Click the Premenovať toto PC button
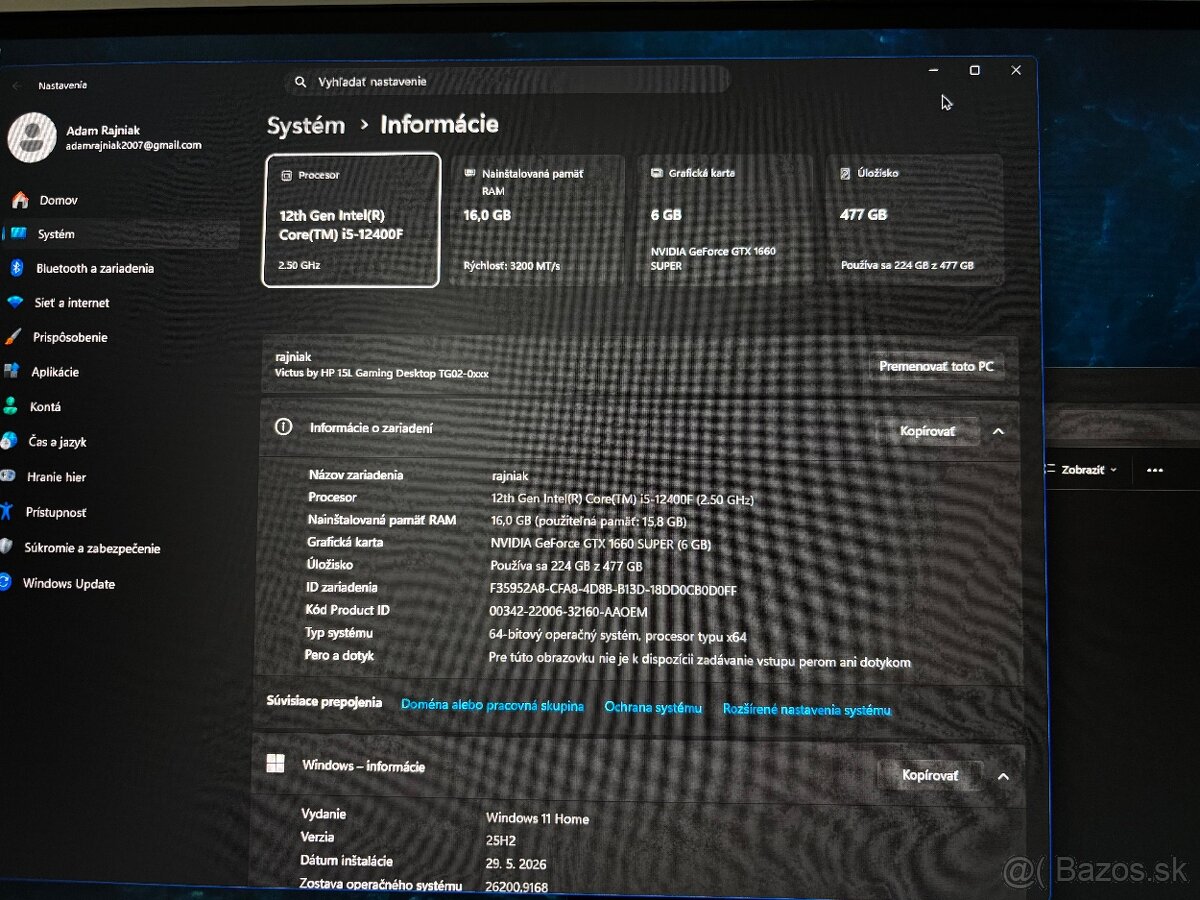 [x=936, y=366]
